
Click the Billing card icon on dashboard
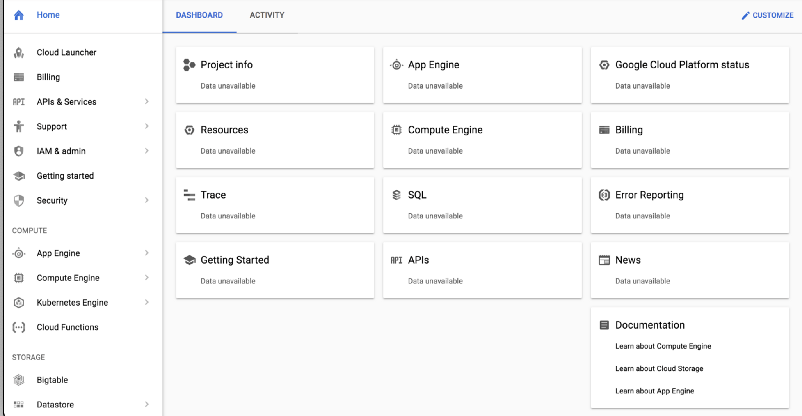click(x=604, y=130)
